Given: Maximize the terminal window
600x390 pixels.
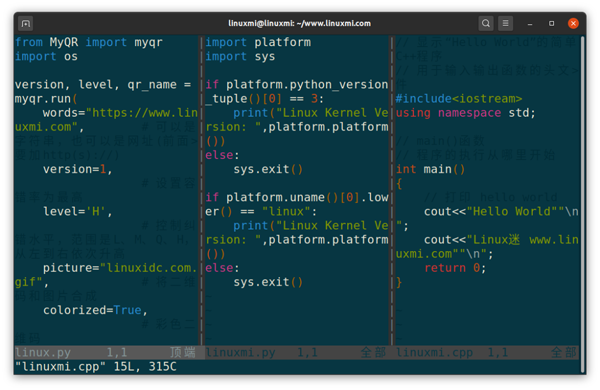Looking at the screenshot, I should (551, 24).
